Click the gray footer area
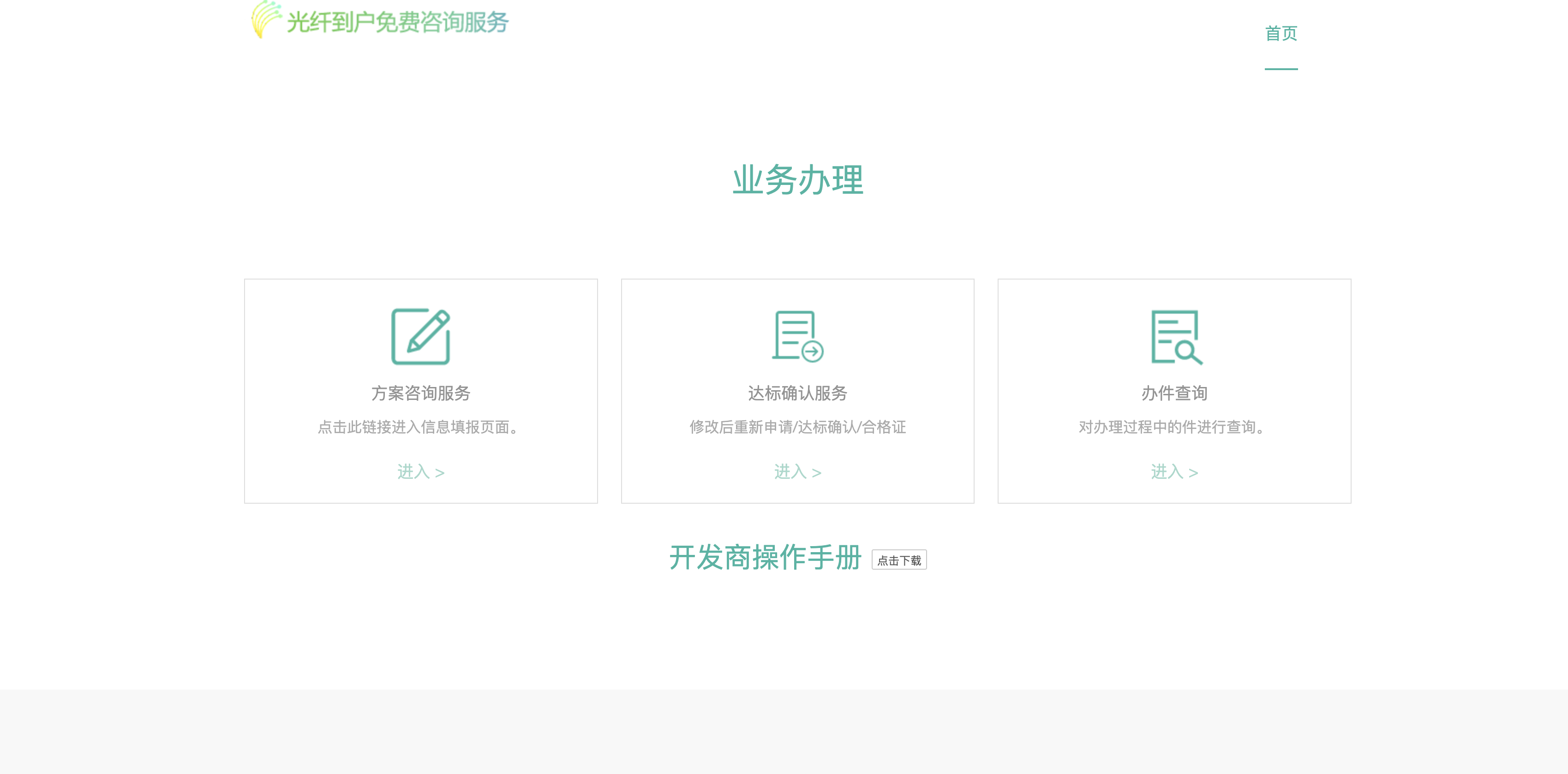The image size is (1568, 774). click(x=784, y=730)
